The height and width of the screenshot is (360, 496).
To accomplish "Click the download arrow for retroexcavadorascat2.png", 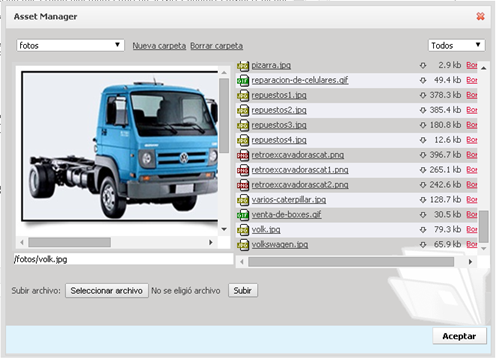I will click(x=423, y=185).
